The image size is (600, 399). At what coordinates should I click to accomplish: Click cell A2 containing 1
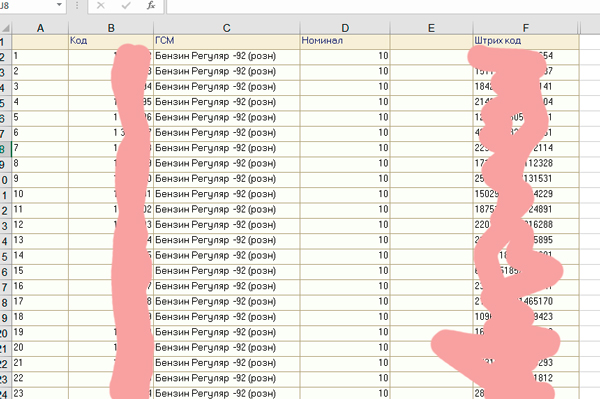(40, 57)
